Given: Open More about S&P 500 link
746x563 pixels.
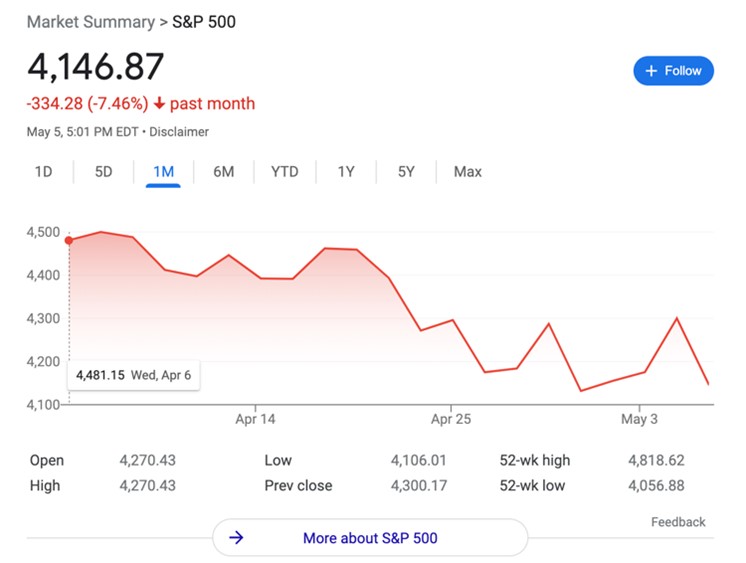Looking at the screenshot, I should click(370, 538).
